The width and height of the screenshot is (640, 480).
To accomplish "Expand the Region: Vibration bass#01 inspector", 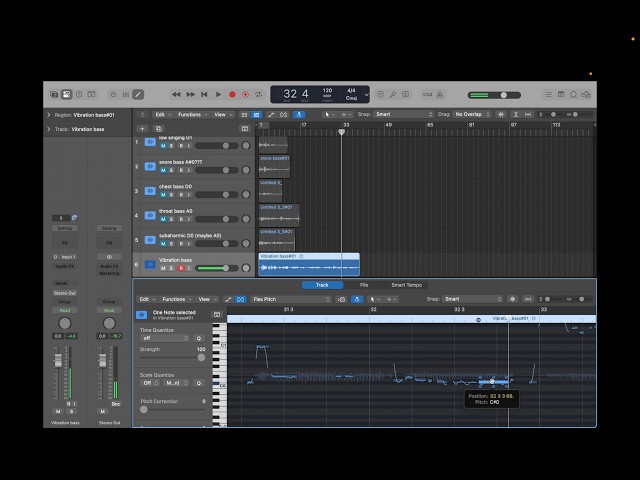I will coord(49,115).
